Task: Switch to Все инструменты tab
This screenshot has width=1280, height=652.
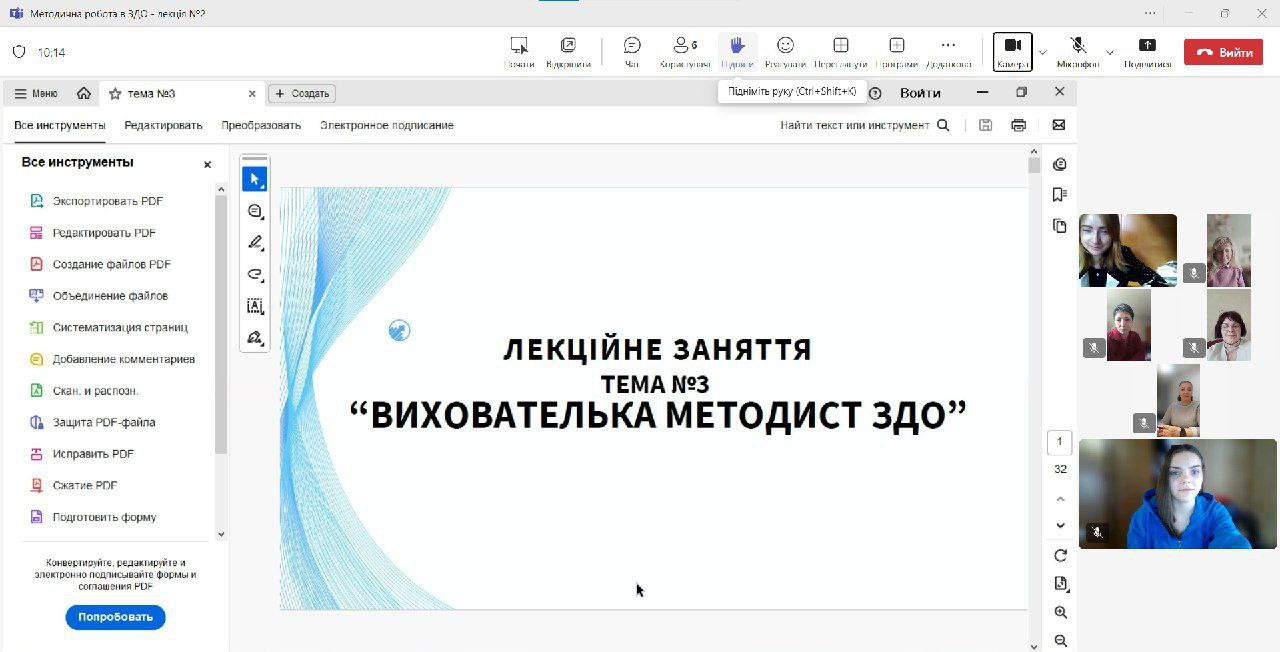Action: click(x=60, y=125)
